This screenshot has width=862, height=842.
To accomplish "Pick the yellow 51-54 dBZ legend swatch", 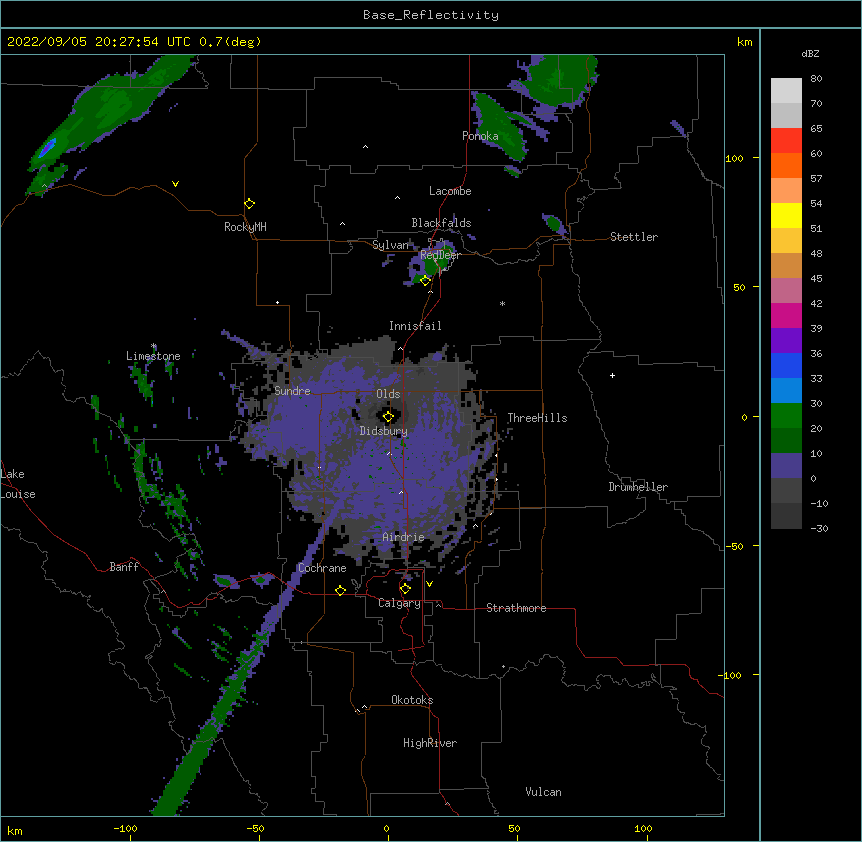I will (786, 215).
